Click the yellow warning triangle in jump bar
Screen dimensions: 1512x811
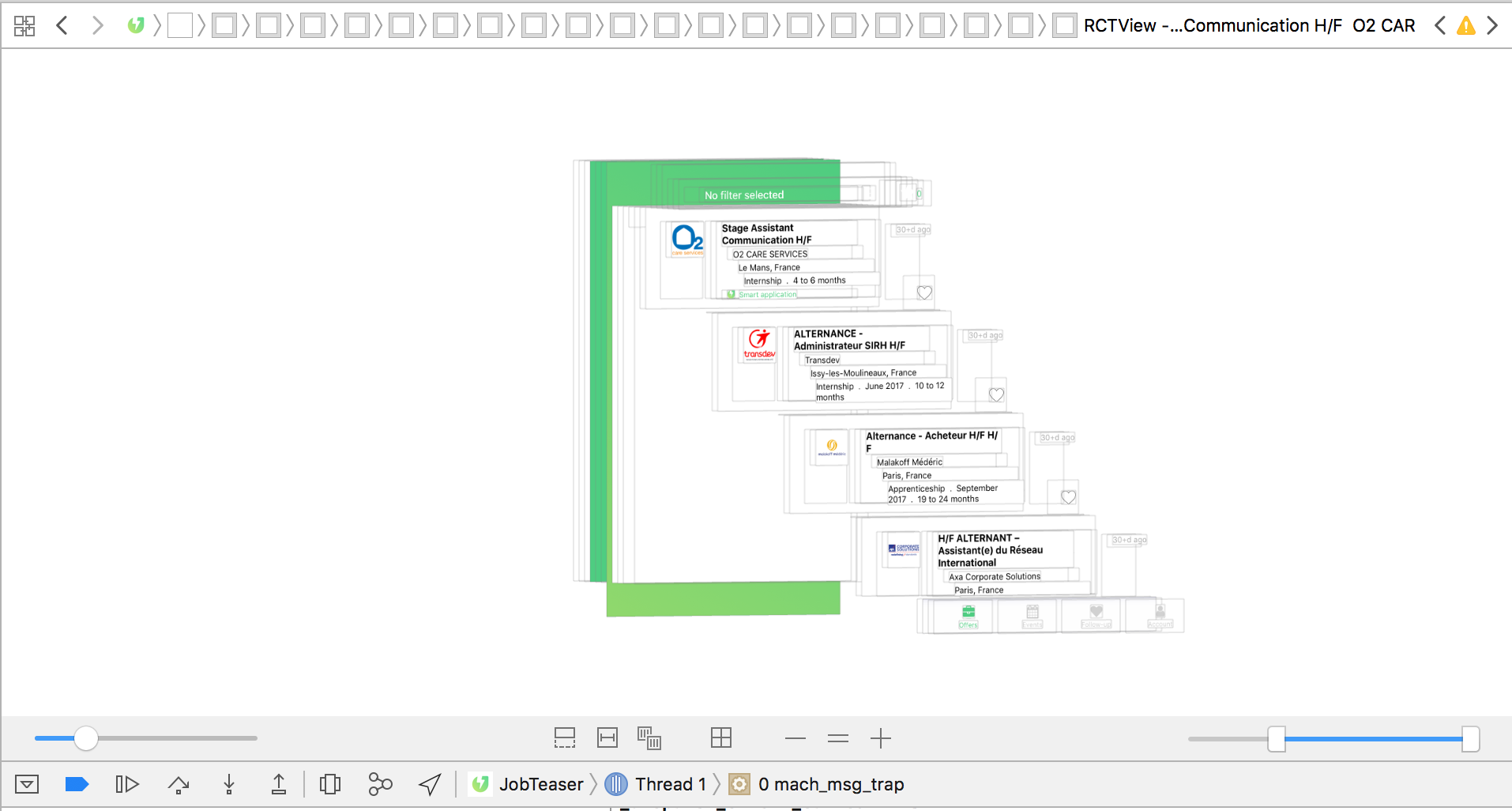point(1467,25)
